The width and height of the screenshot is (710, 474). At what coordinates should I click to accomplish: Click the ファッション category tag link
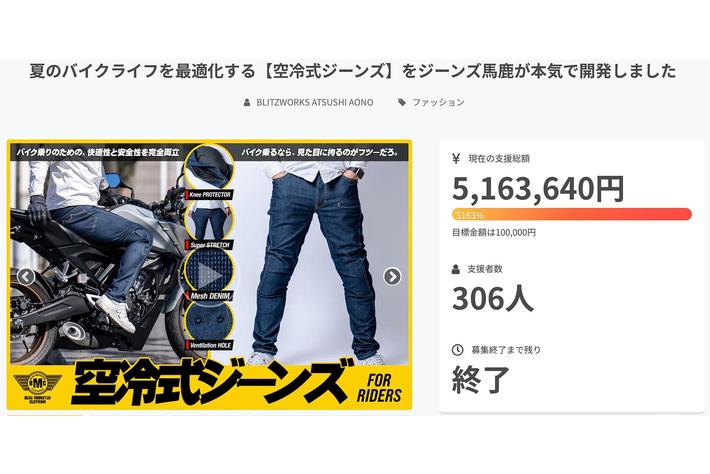point(438,102)
